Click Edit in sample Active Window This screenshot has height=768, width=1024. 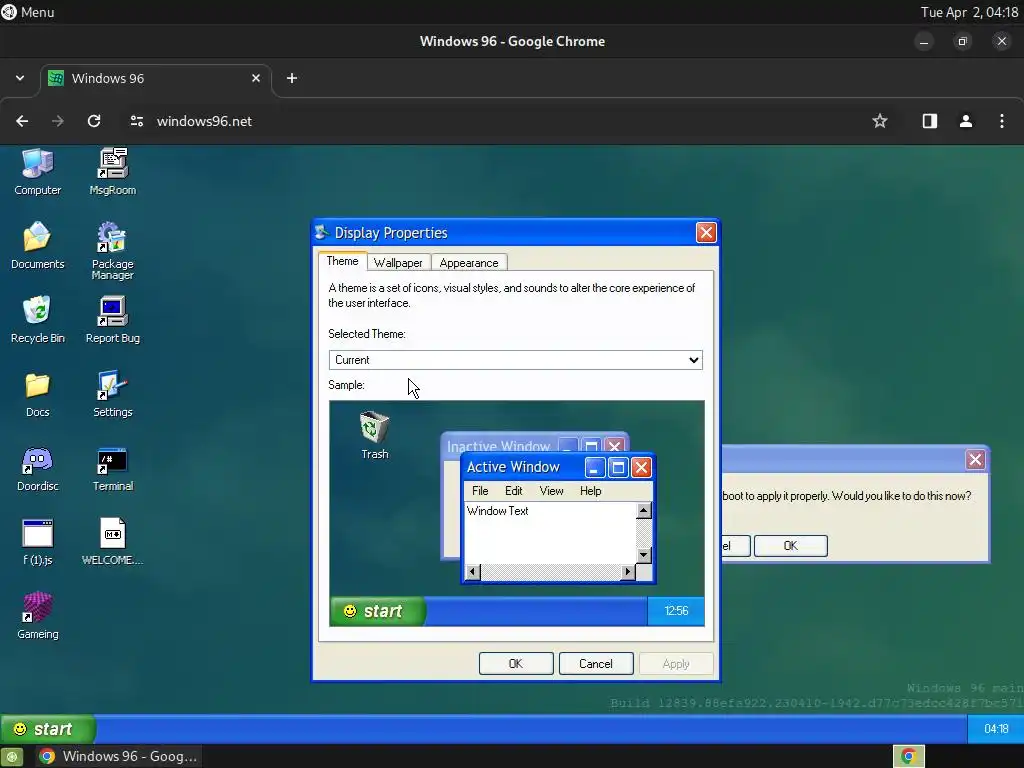[514, 491]
